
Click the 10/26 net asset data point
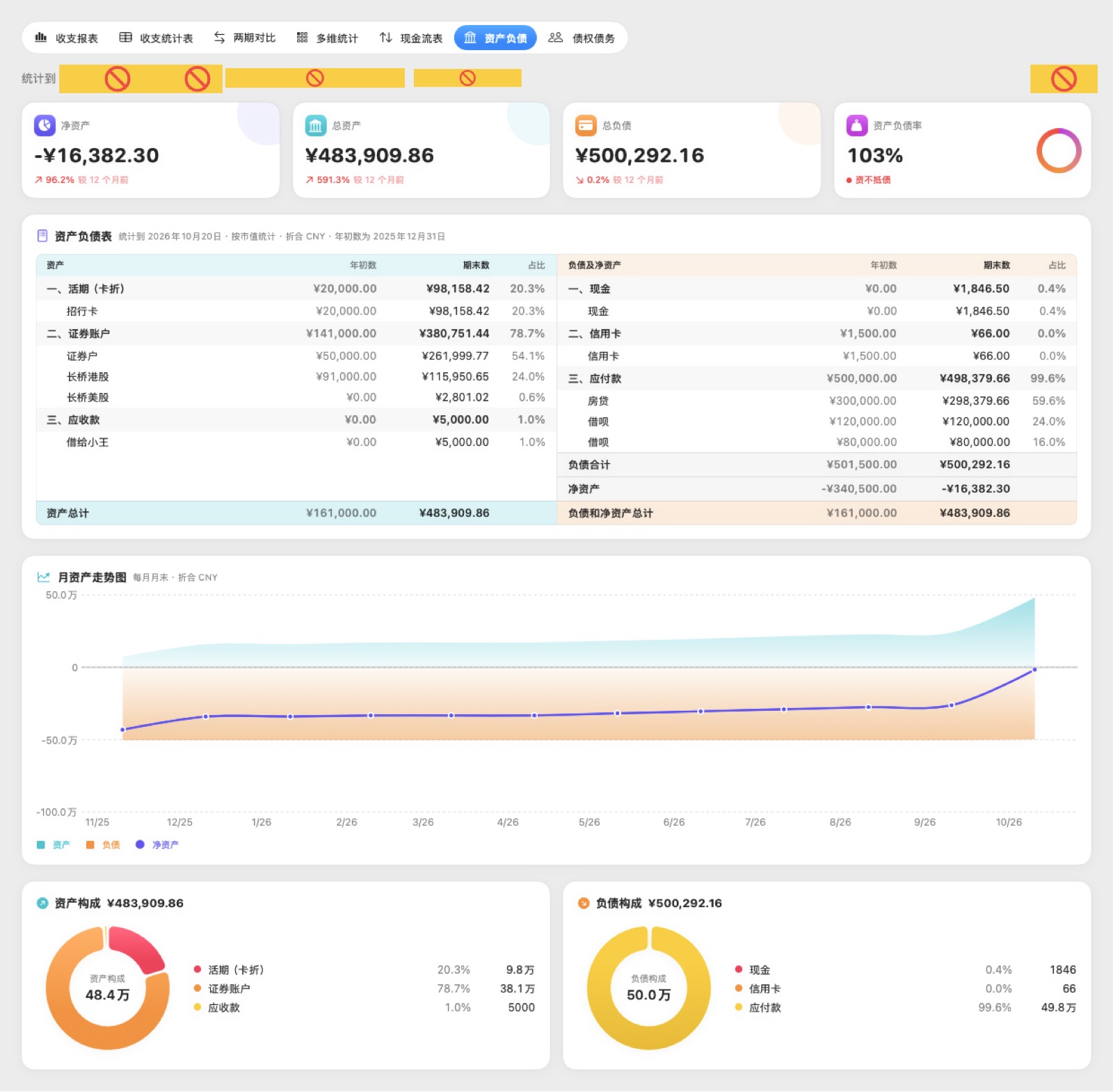pos(1034,670)
